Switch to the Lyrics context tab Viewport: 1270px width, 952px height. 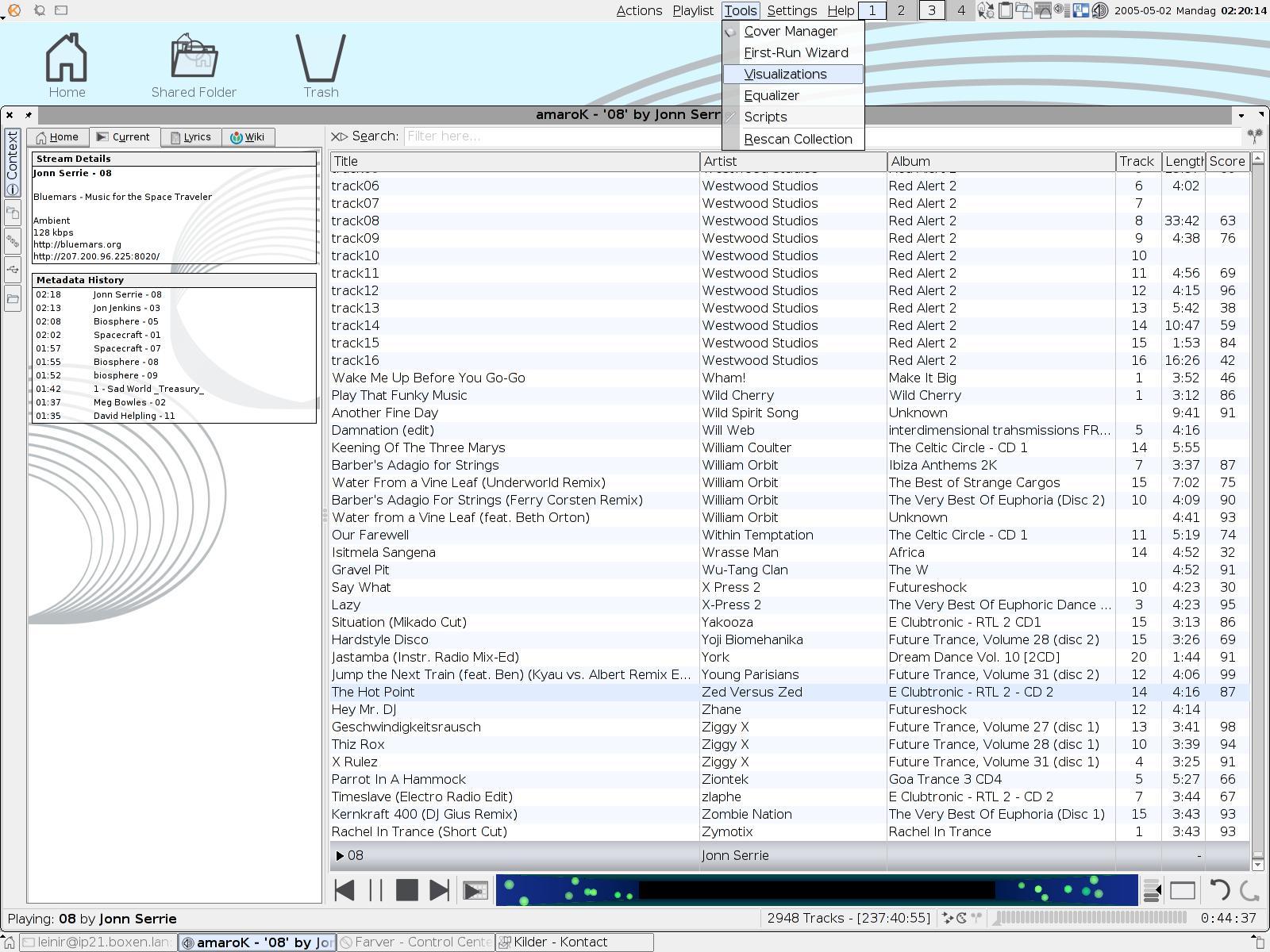191,137
